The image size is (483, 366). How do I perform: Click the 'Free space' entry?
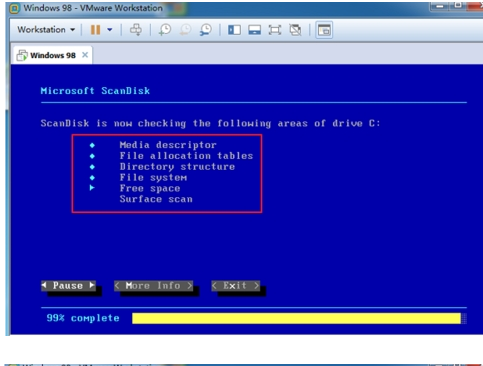150,188
